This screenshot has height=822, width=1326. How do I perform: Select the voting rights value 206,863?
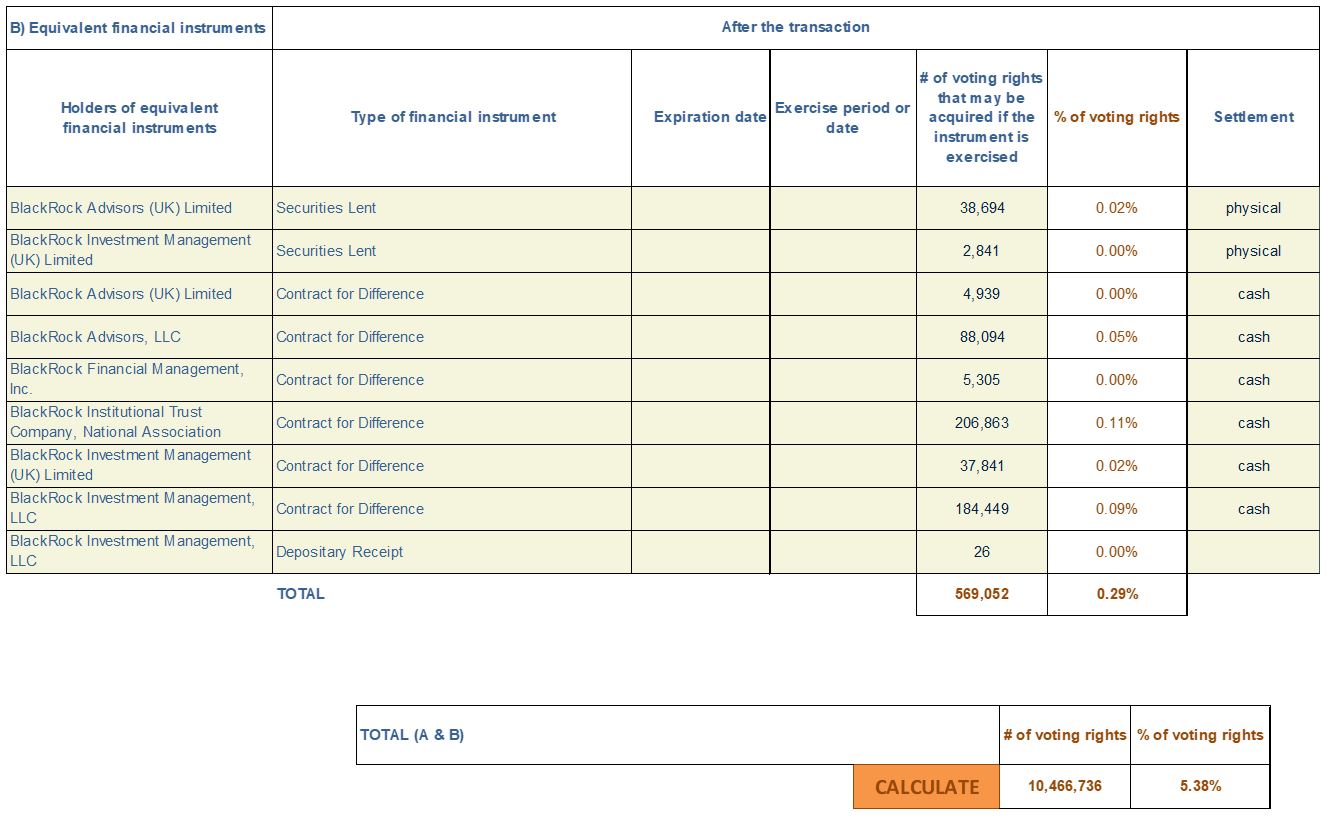[x=982, y=423]
